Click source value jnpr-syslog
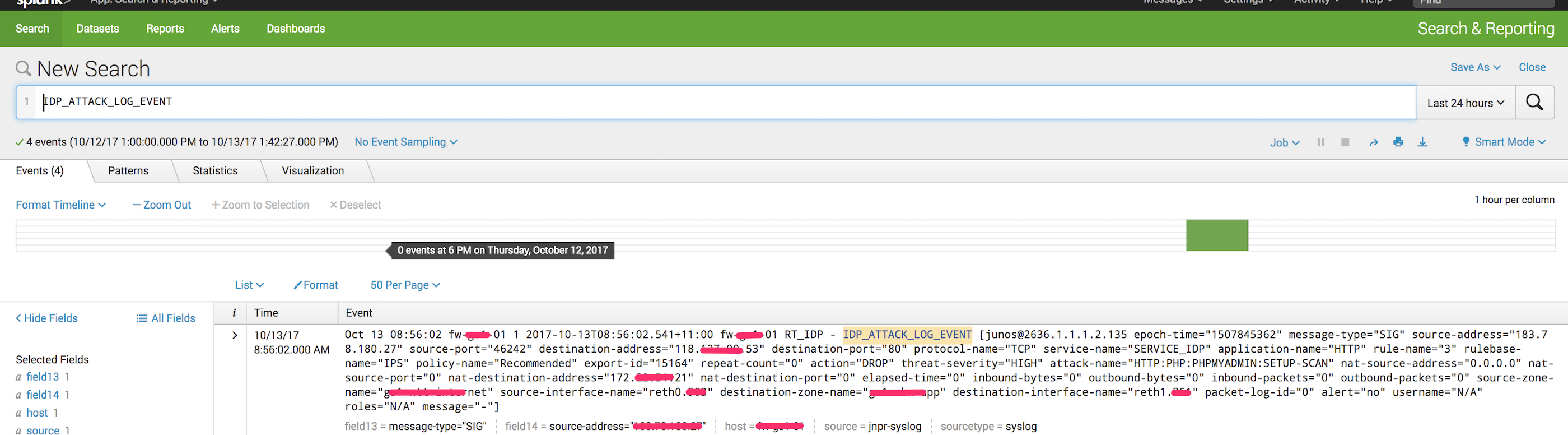This screenshot has width=1568, height=435. (x=895, y=427)
